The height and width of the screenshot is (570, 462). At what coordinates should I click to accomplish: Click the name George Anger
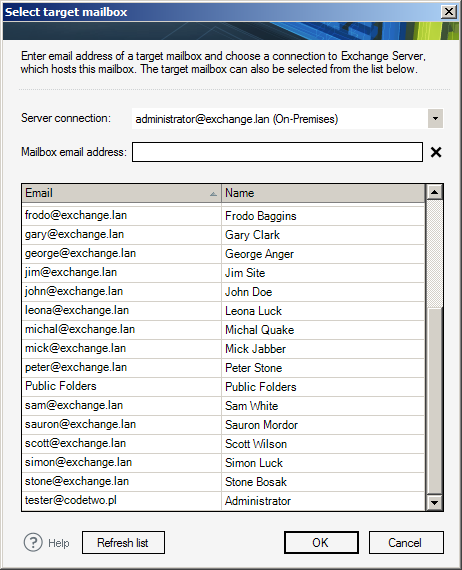click(x=259, y=254)
